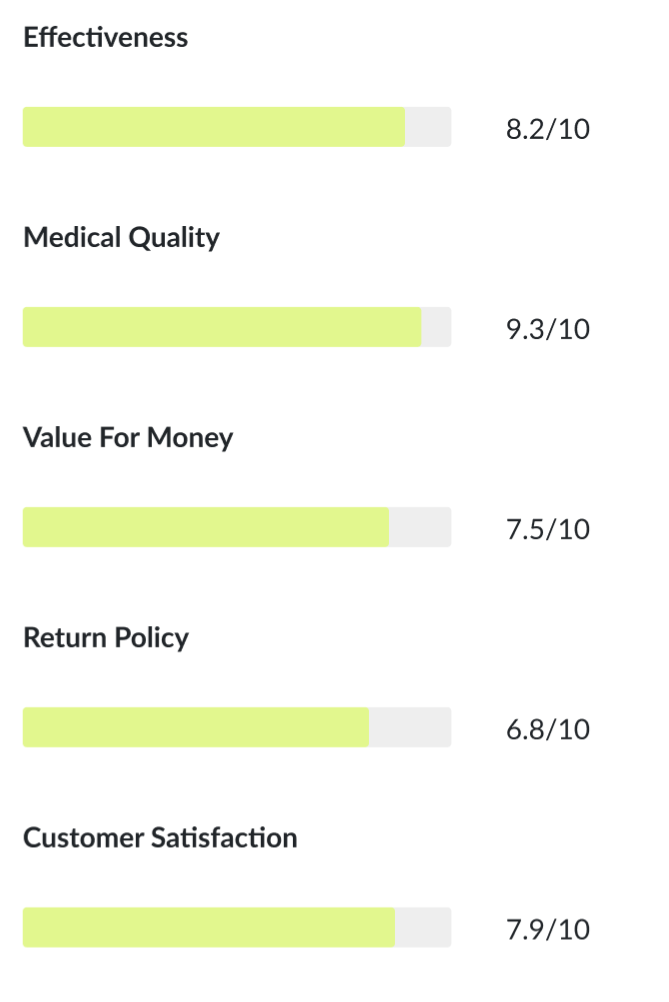This screenshot has height=1002, width=669.
Task: Click the Effectiveness heading
Action: tap(105, 38)
